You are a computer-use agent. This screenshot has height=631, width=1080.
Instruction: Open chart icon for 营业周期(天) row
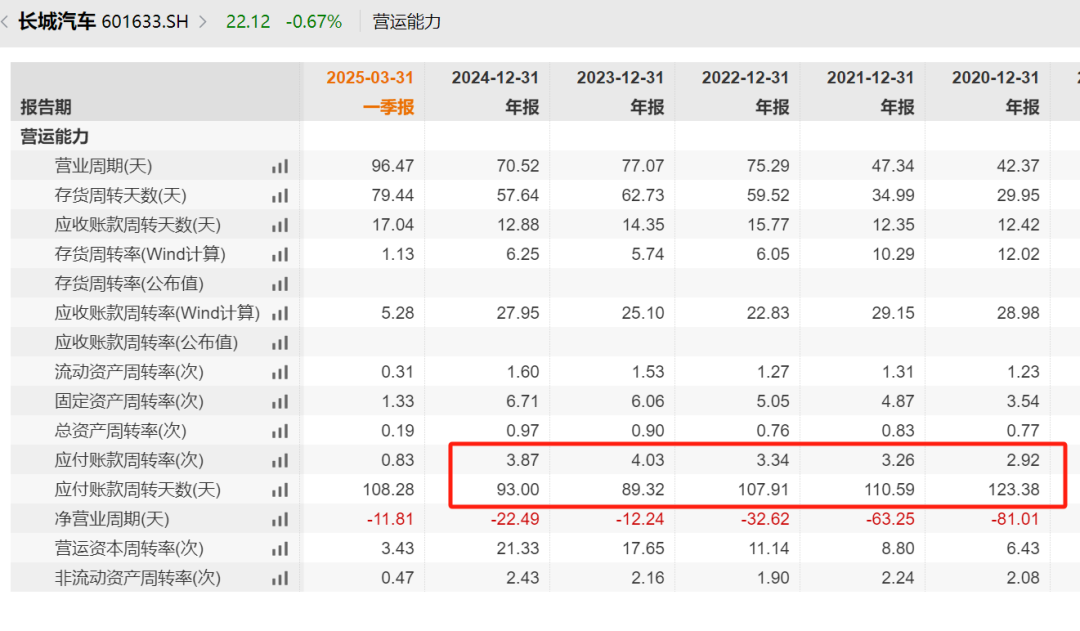(x=280, y=167)
